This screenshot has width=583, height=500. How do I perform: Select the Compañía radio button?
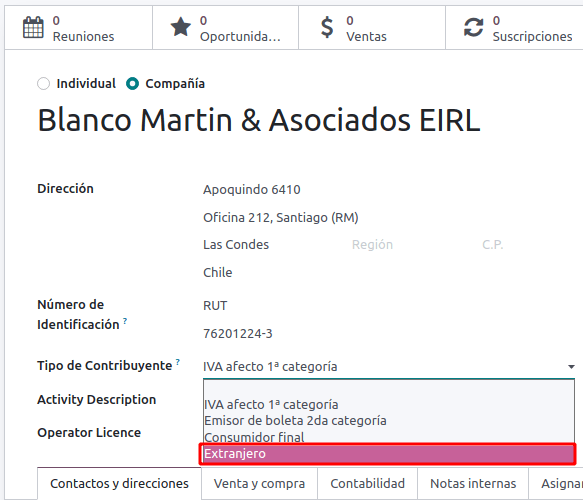click(x=132, y=84)
